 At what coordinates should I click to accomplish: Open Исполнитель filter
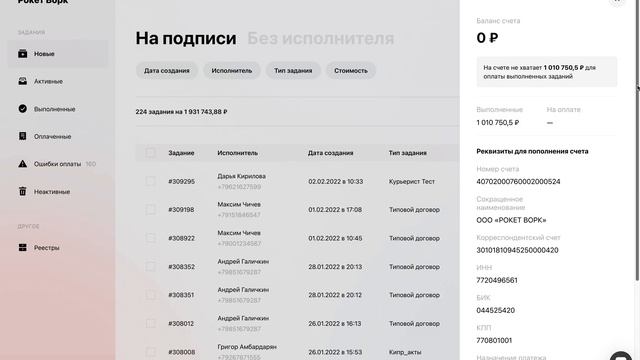point(231,71)
